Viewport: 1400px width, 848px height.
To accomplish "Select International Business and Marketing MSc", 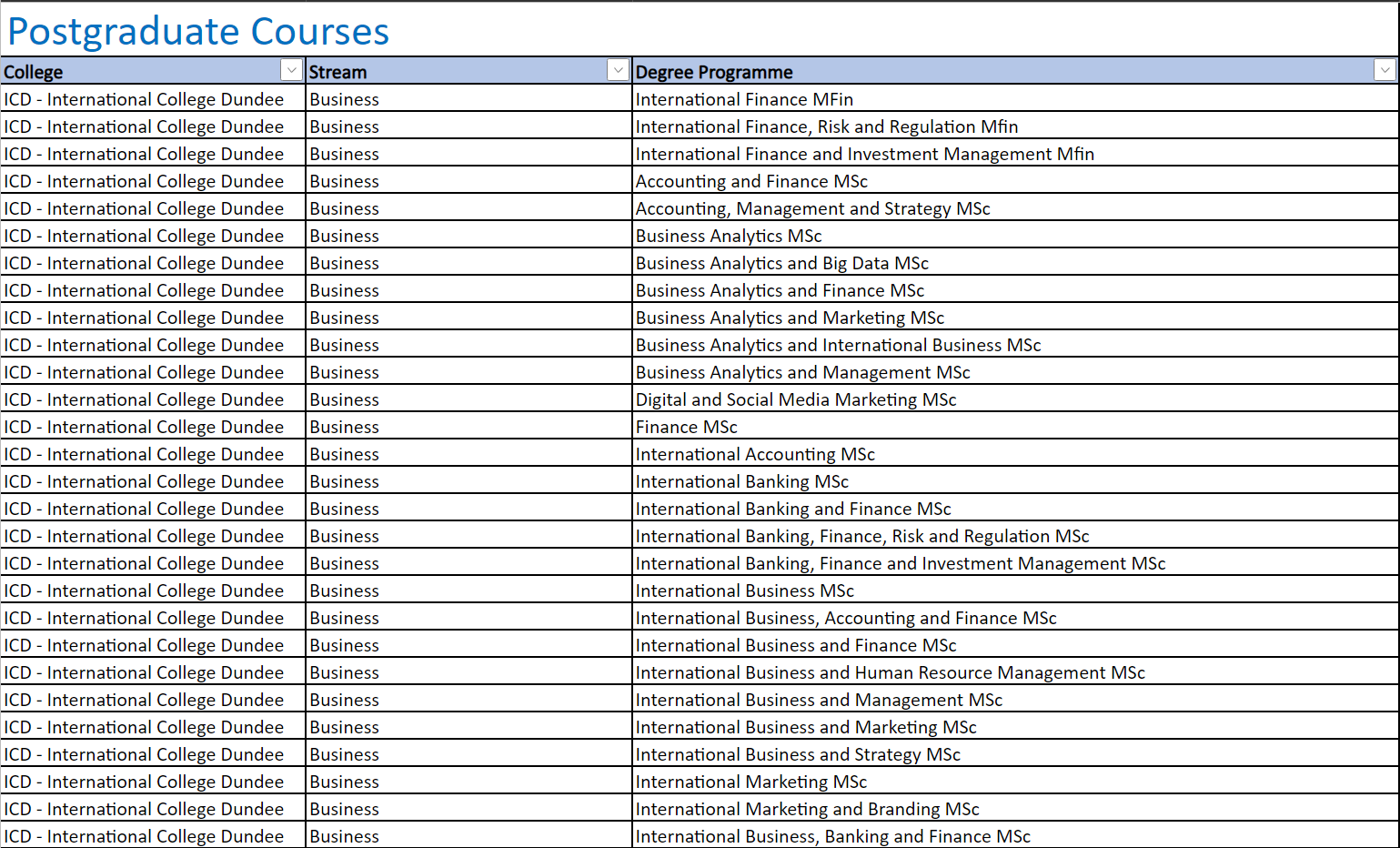I will pyautogui.click(x=1015, y=727).
